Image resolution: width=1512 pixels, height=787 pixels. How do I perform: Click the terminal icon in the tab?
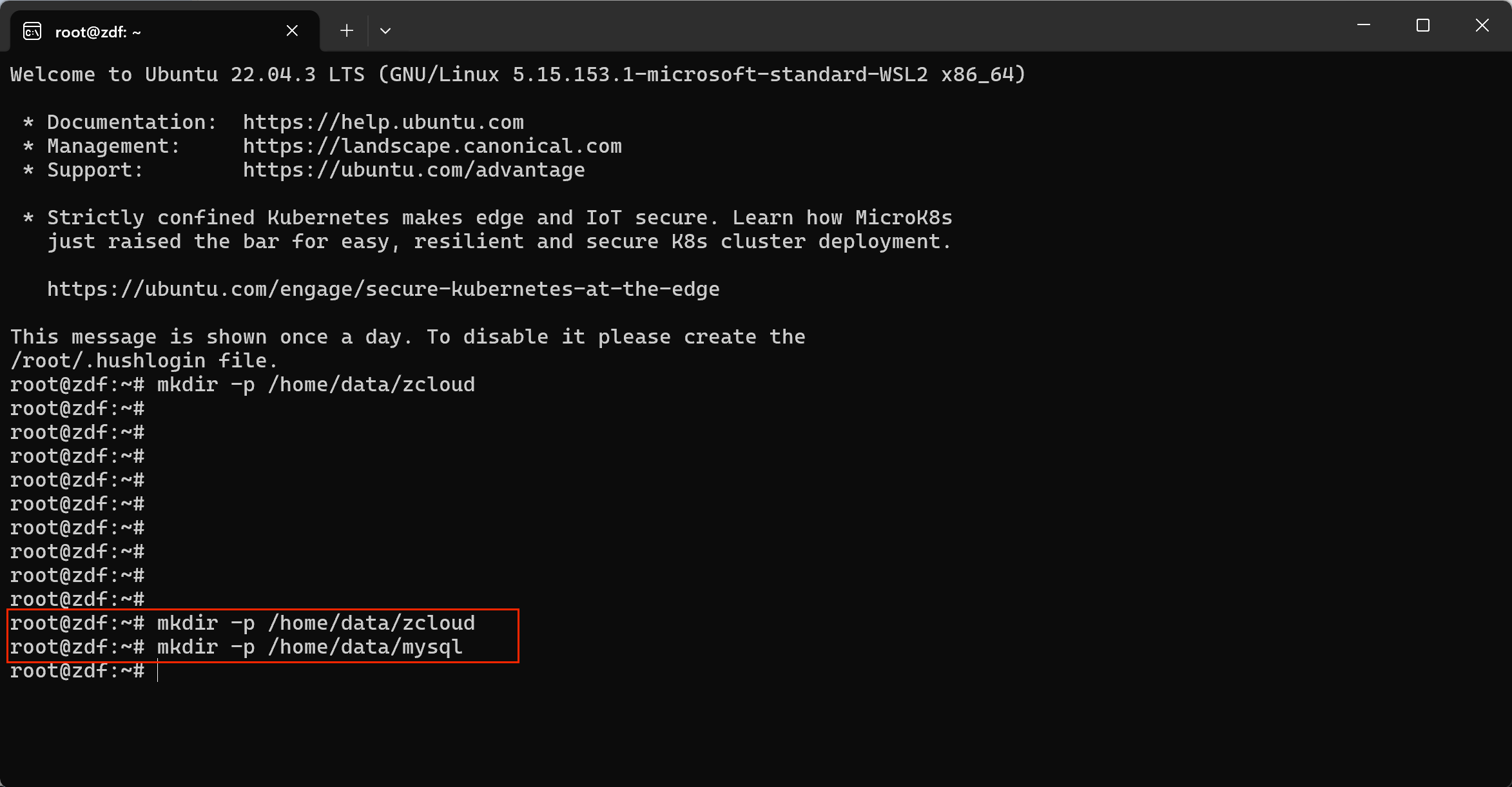pos(32,31)
